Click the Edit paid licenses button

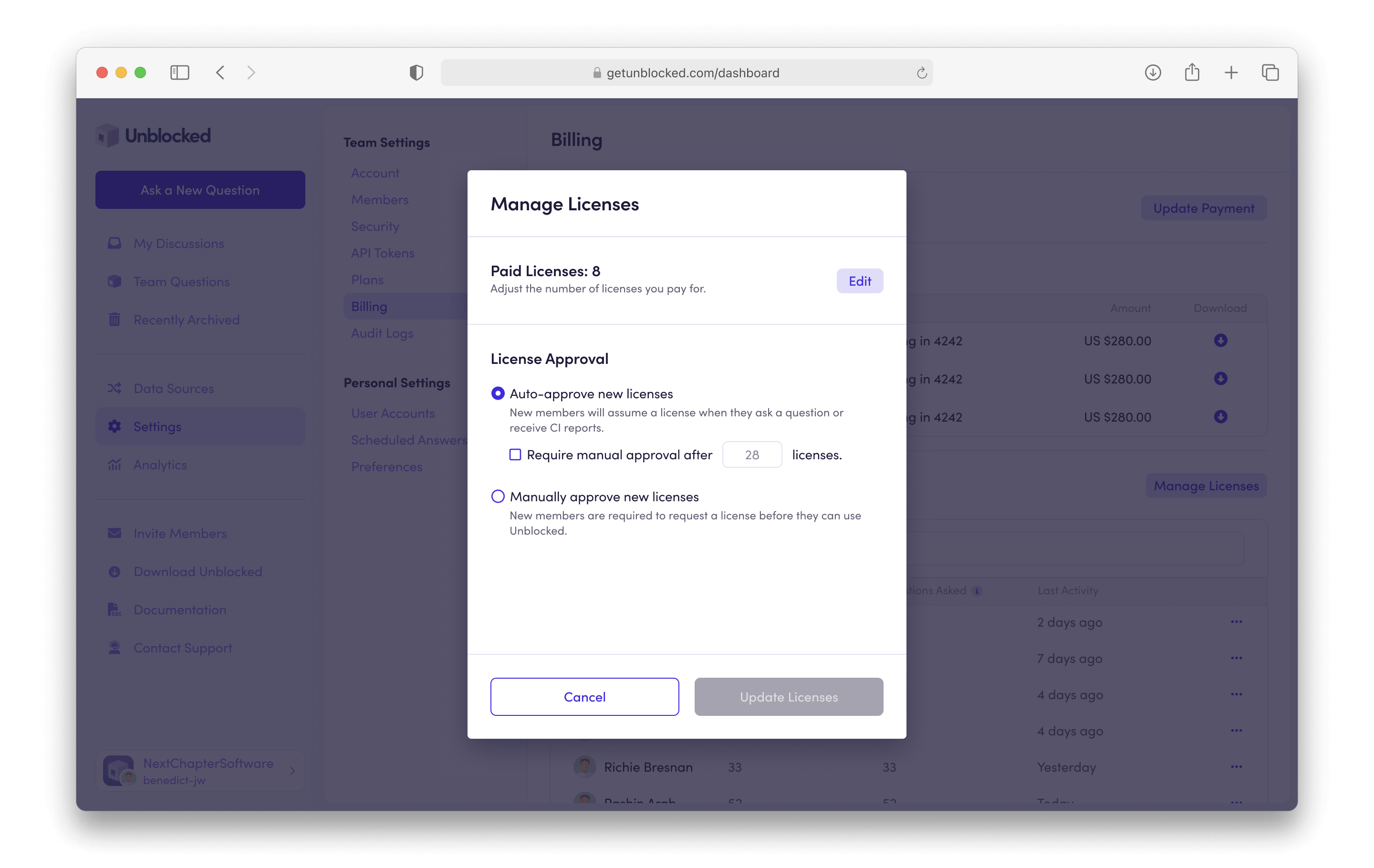(859, 281)
